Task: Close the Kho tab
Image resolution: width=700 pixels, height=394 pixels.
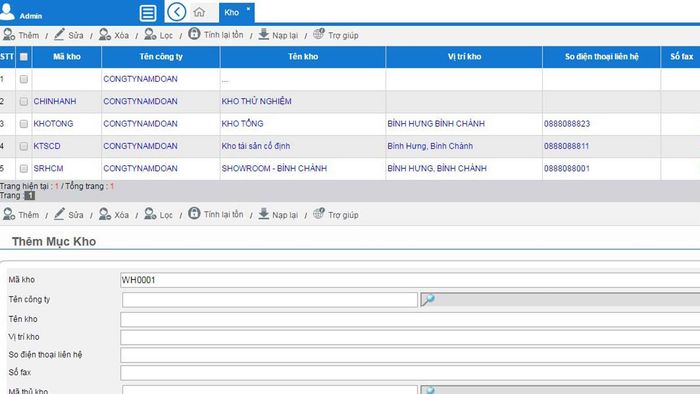Action: click(248, 8)
